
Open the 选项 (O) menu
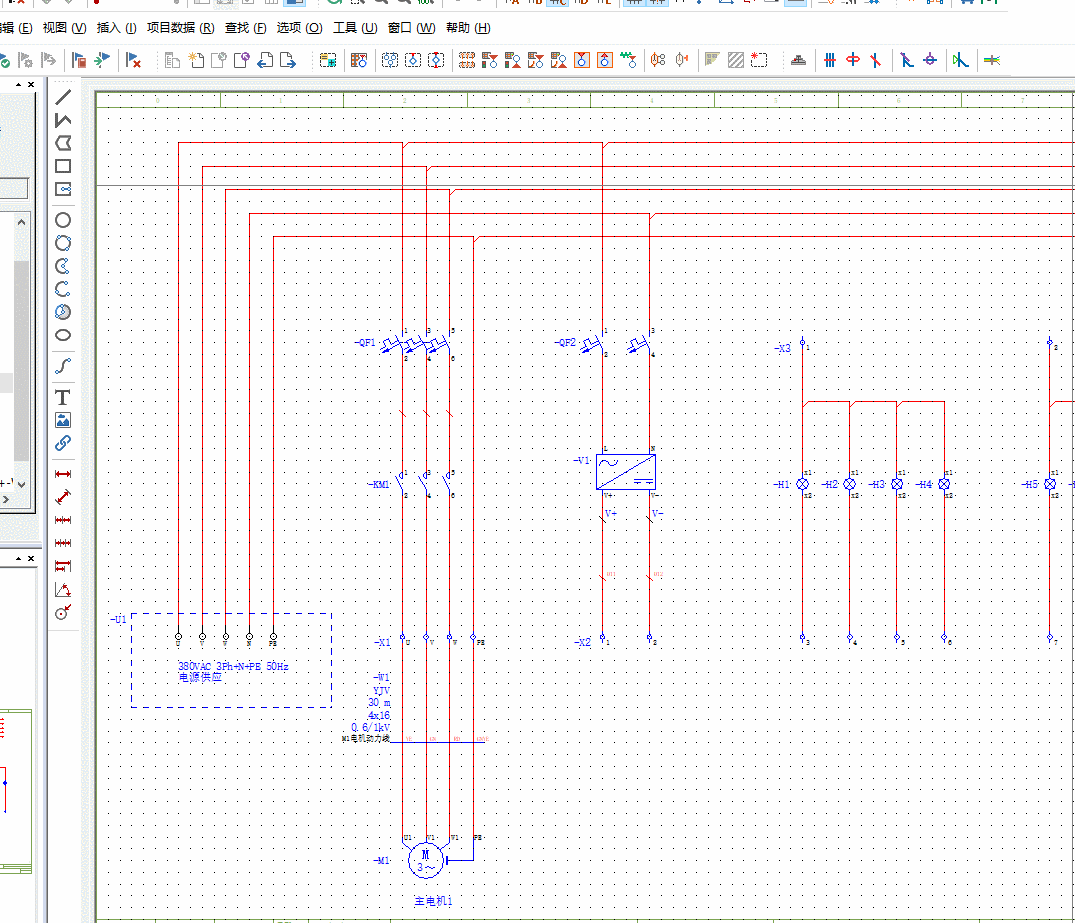pyautogui.click(x=299, y=28)
